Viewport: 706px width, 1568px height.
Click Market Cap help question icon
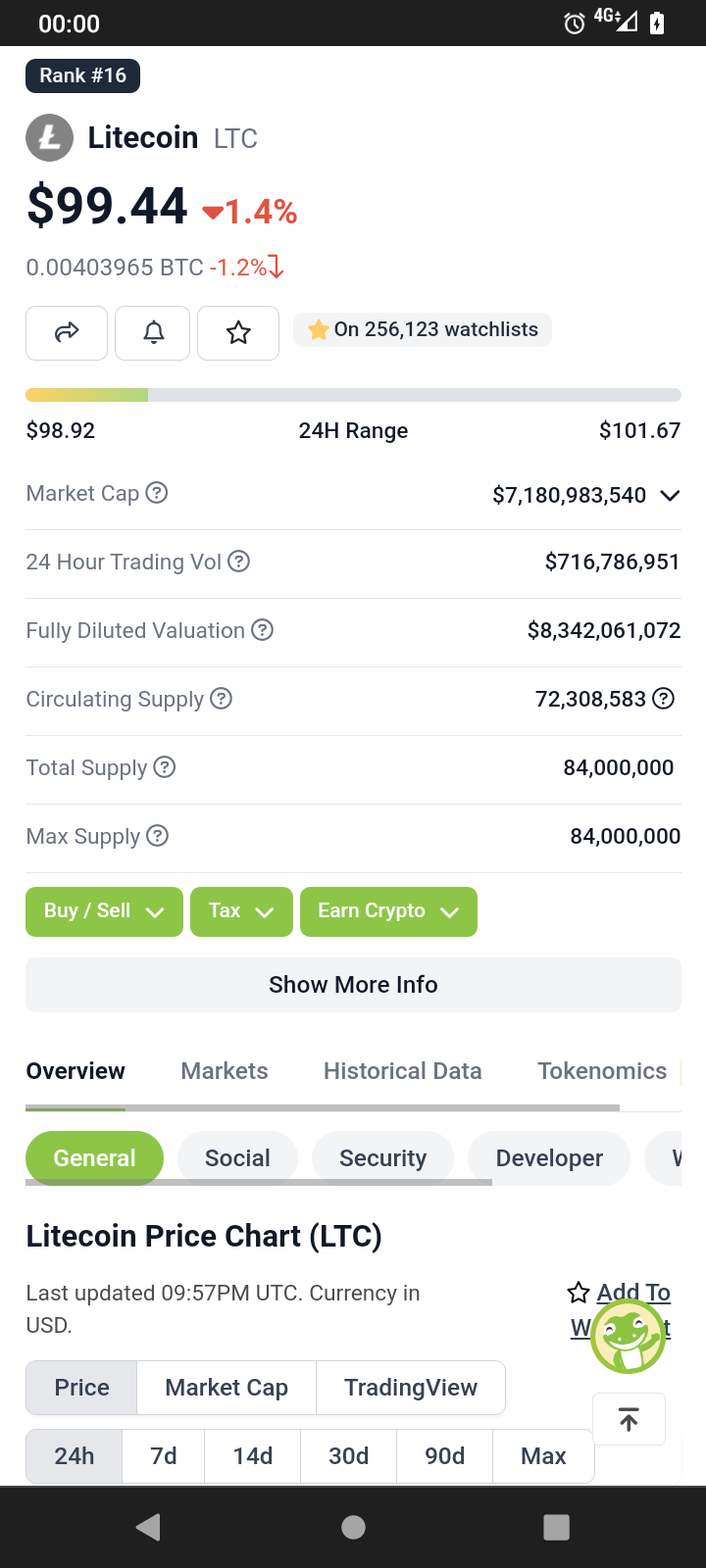(x=157, y=493)
